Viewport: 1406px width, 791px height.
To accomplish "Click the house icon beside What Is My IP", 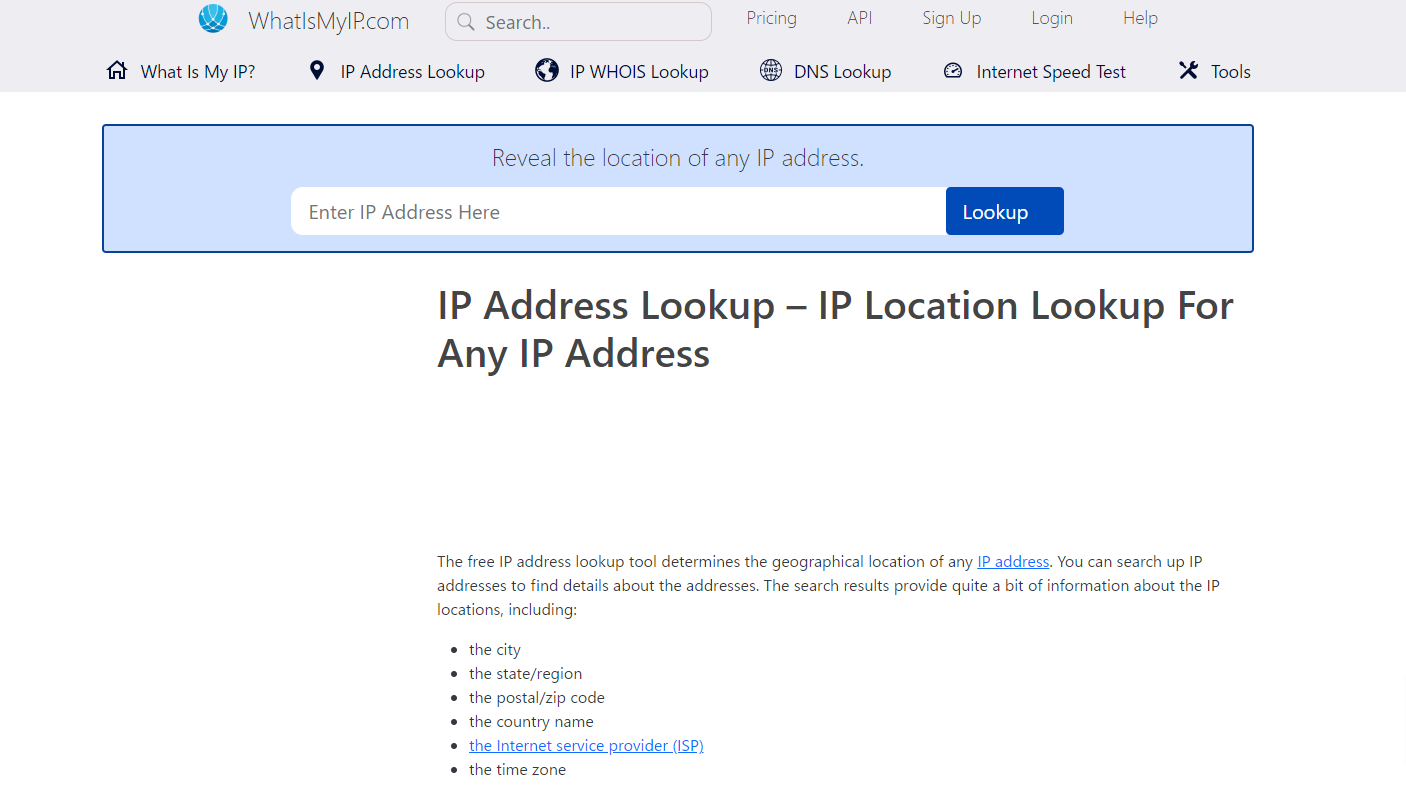I will [x=117, y=71].
